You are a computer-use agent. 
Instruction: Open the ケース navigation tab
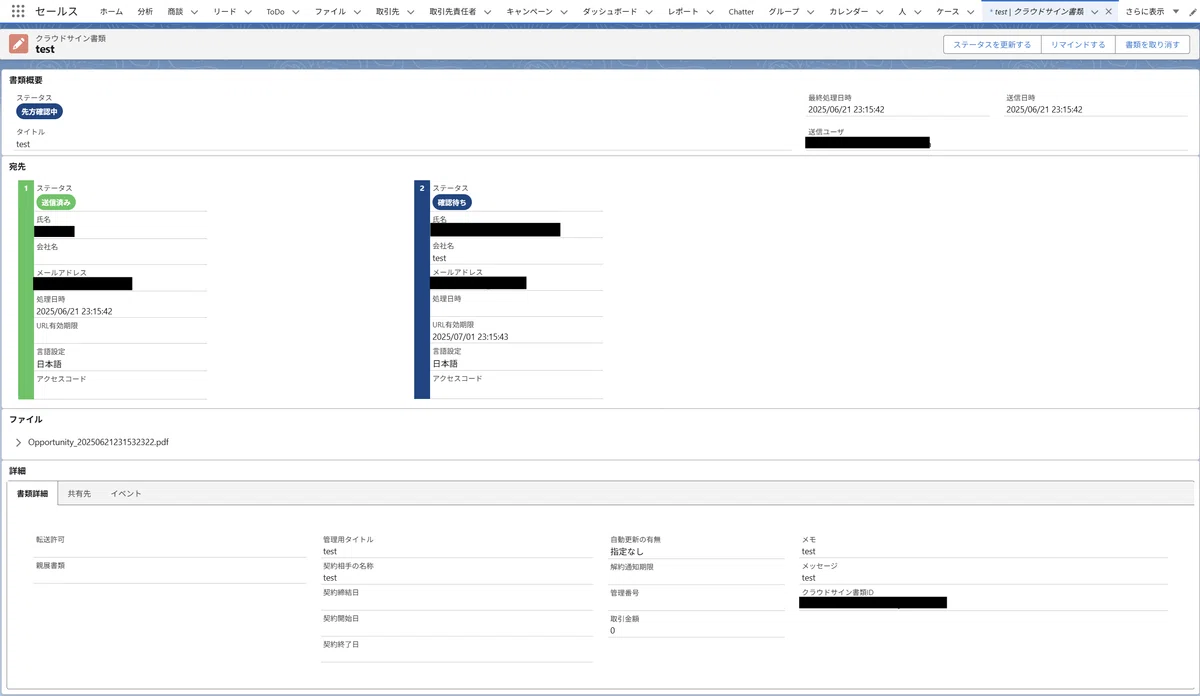pos(947,11)
